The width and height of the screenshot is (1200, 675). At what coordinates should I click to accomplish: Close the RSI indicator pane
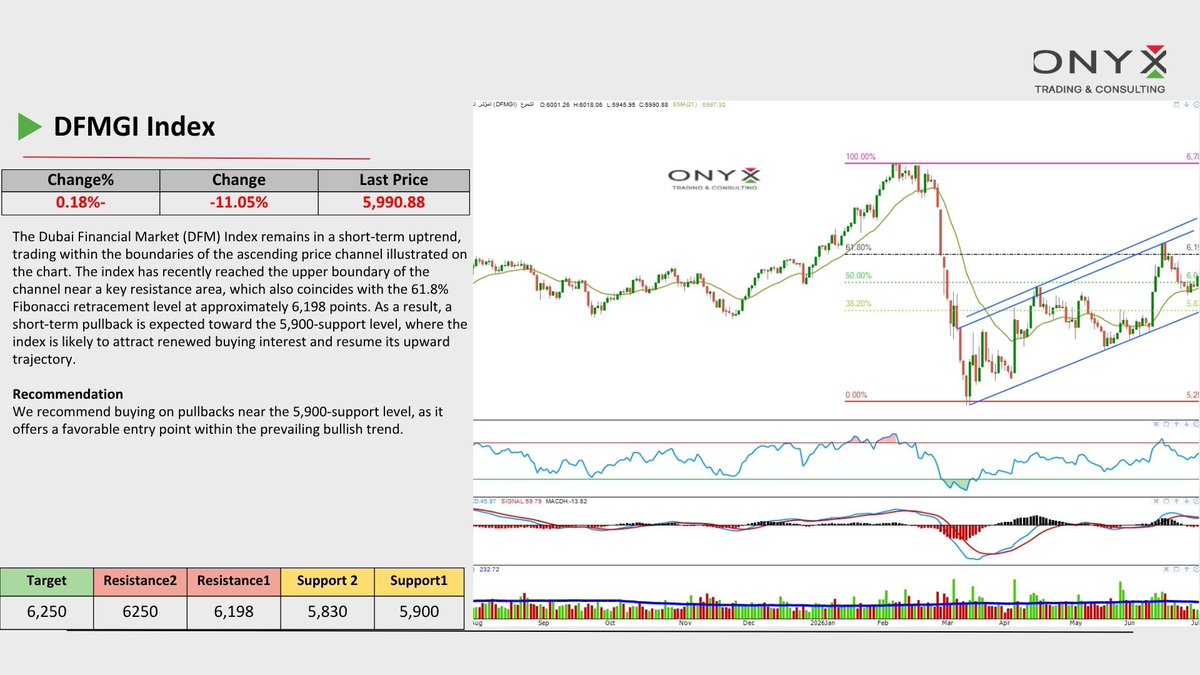(1156, 424)
